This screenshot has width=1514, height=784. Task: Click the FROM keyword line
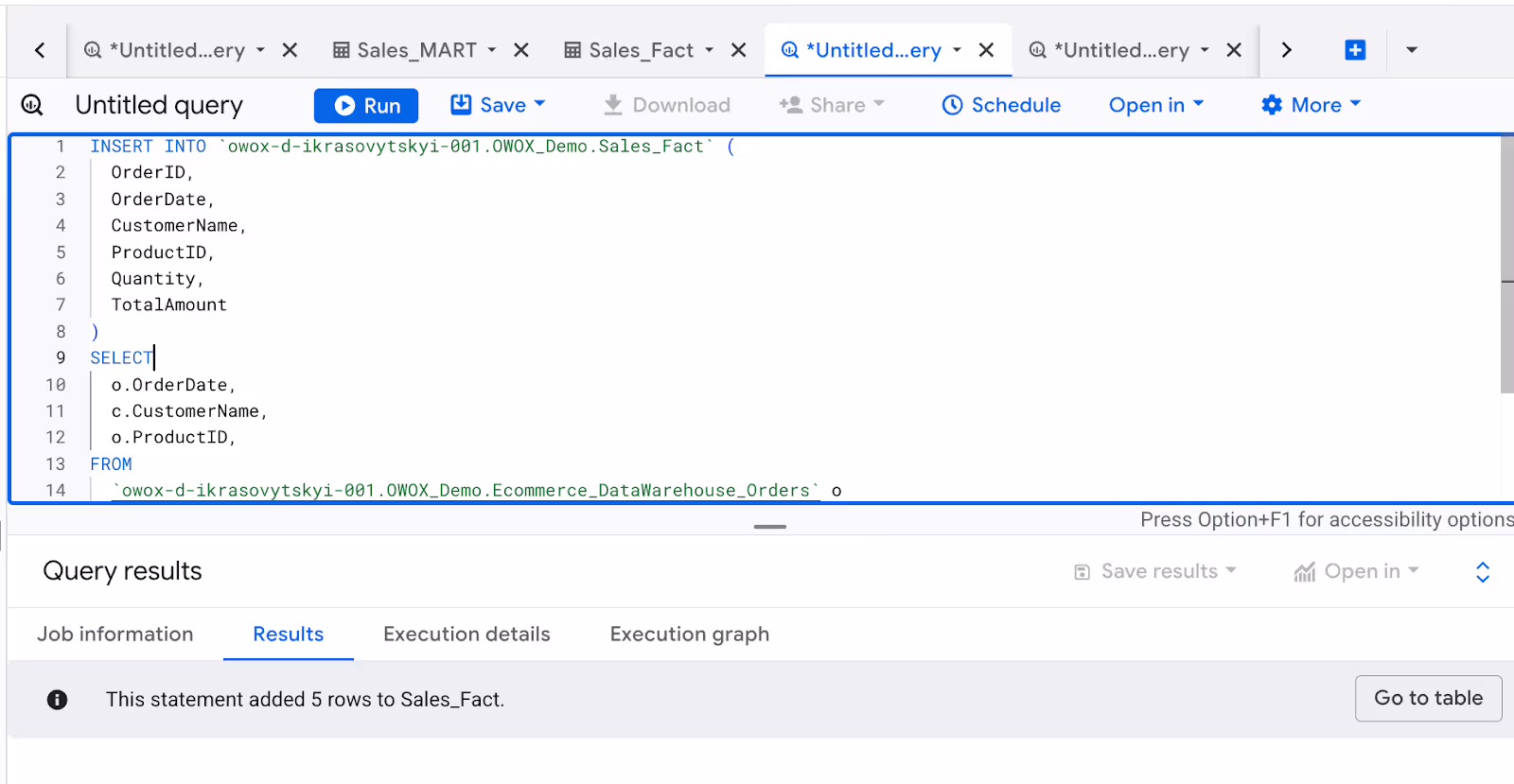pos(111,464)
